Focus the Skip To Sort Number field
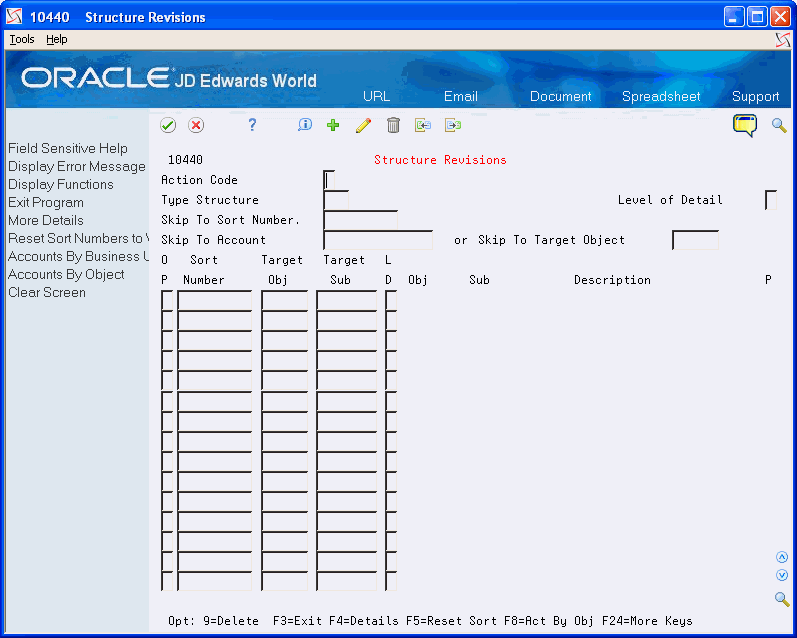The image size is (797, 638). [360, 220]
